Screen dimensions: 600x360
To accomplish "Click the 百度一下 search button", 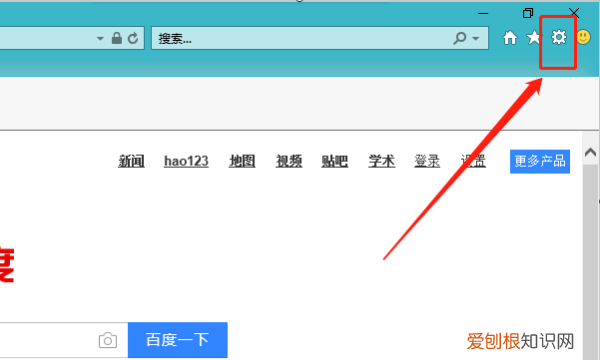I will point(178,340).
